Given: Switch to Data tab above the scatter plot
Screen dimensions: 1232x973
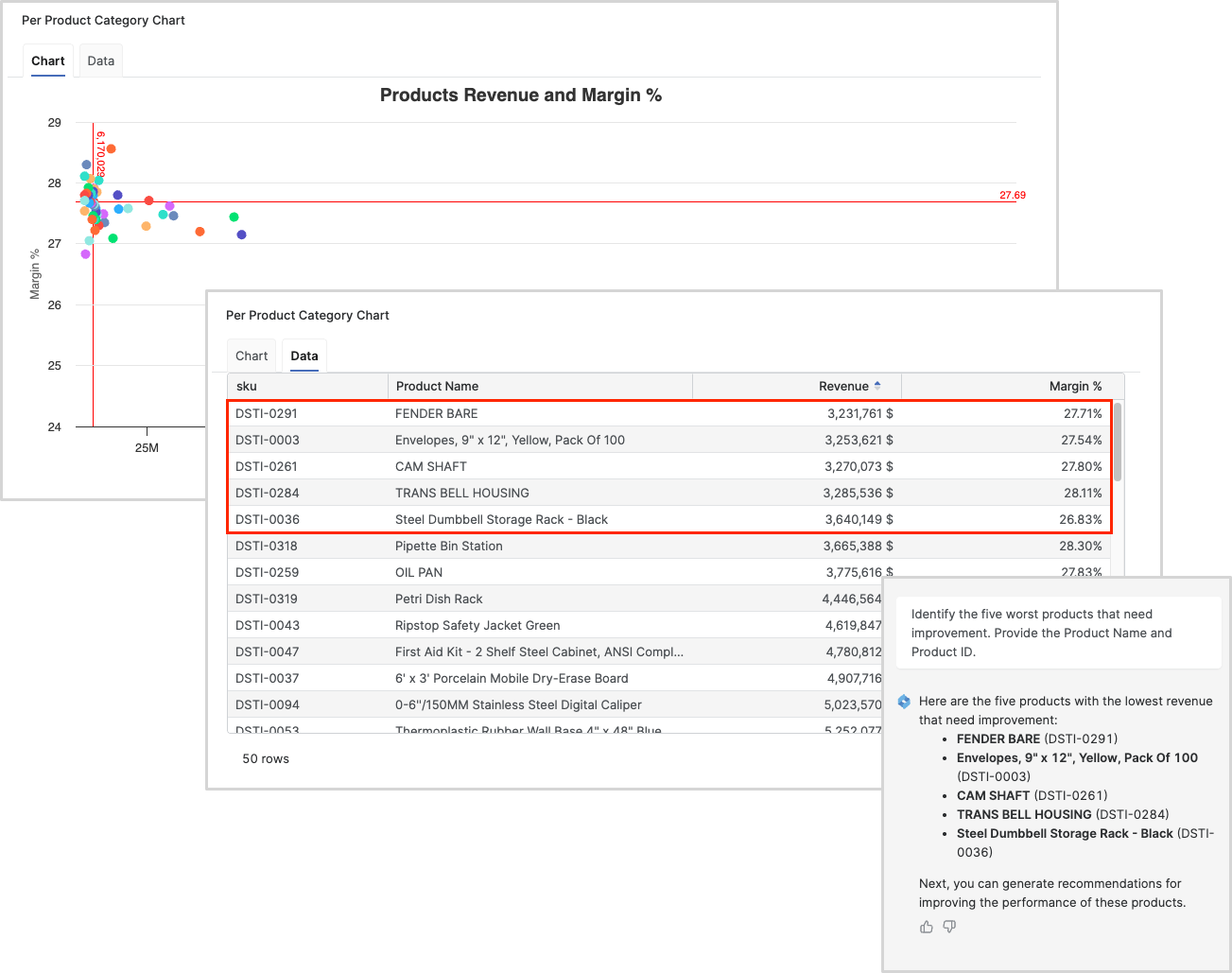Looking at the screenshot, I should pos(101,61).
